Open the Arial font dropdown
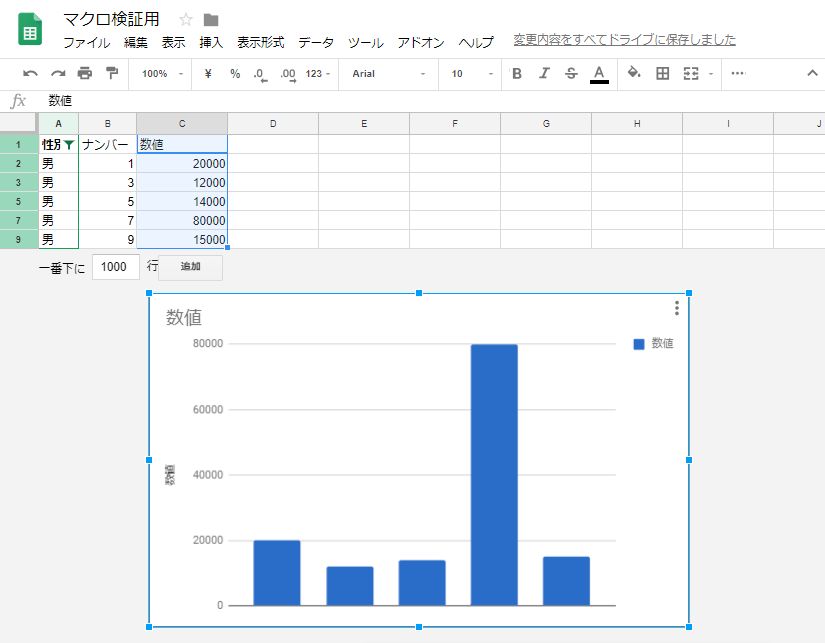Viewport: 825px width, 643px height. coord(388,73)
